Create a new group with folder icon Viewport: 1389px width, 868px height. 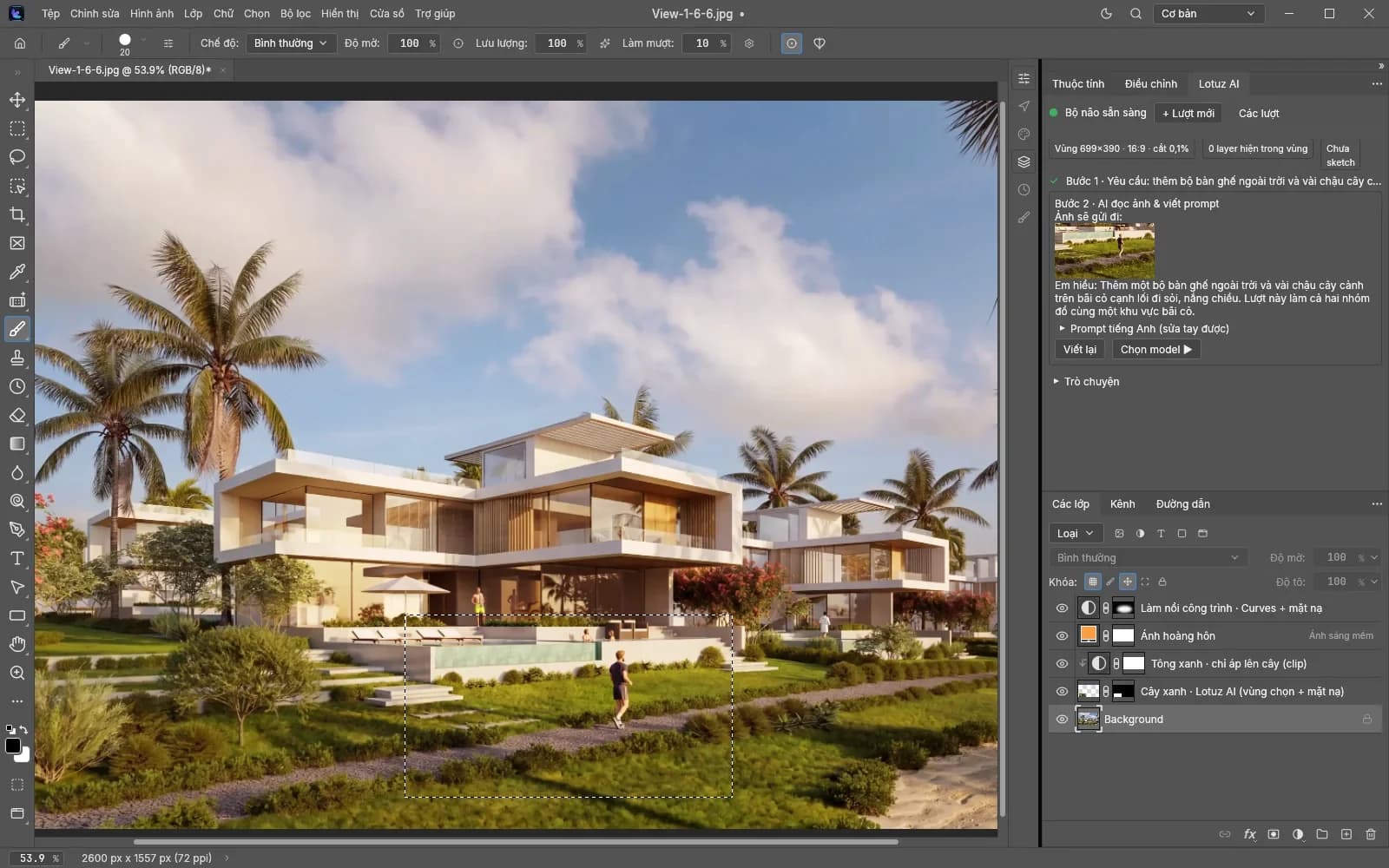tap(1322, 834)
